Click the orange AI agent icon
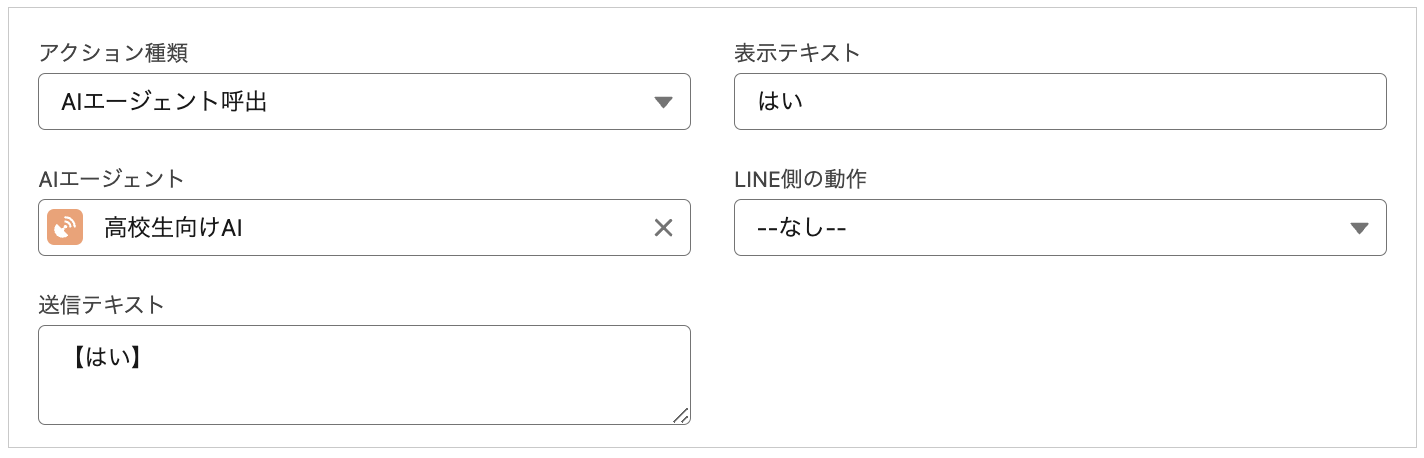Viewport: 1424px width, 458px height. [65, 228]
